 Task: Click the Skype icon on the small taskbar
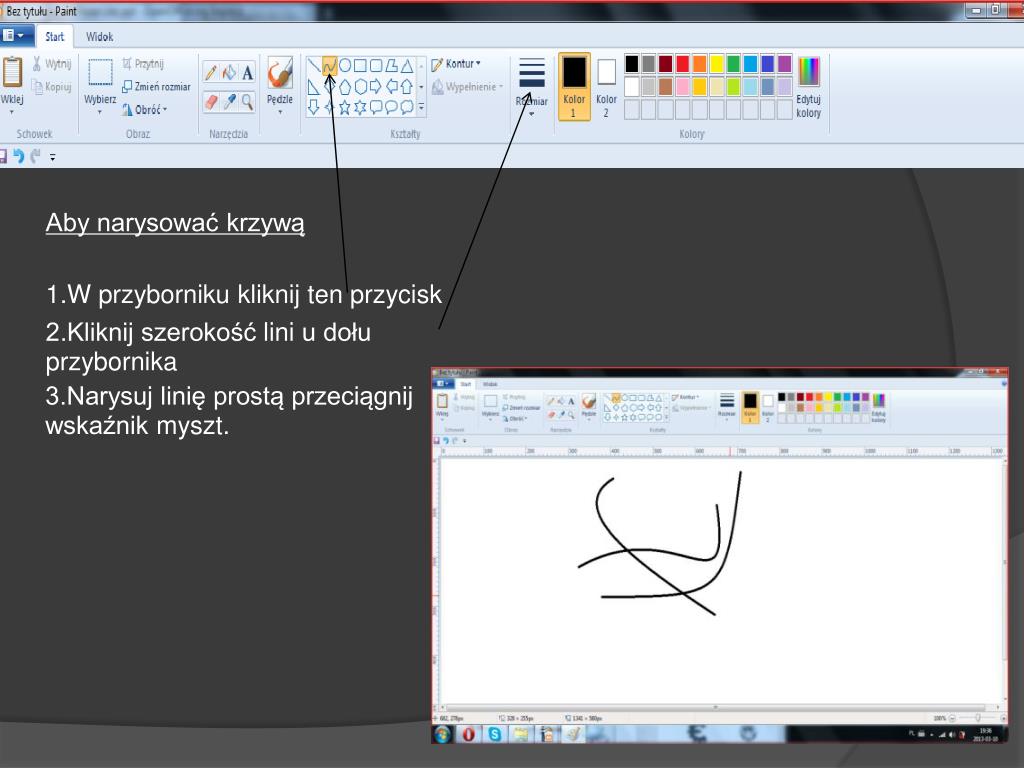[494, 734]
